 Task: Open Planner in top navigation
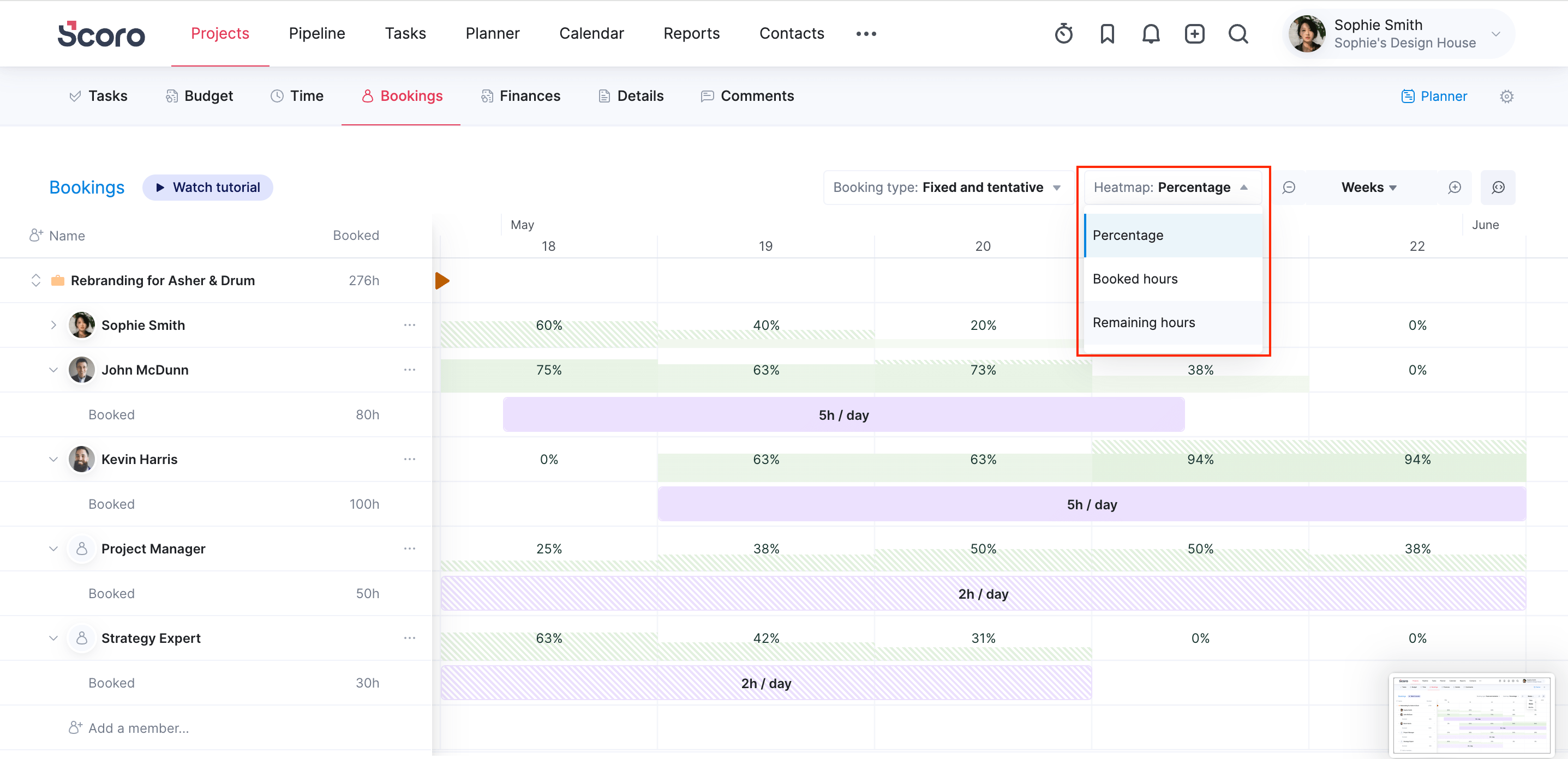point(493,33)
